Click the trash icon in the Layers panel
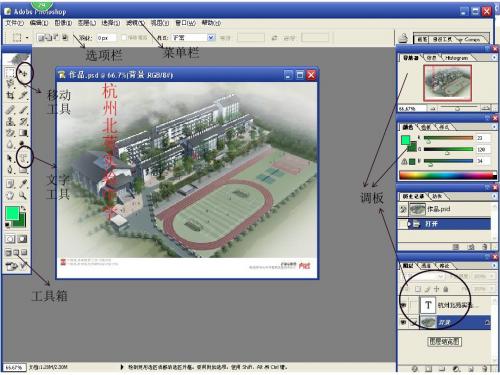Screen dimensions: 500x375 (485, 369)
